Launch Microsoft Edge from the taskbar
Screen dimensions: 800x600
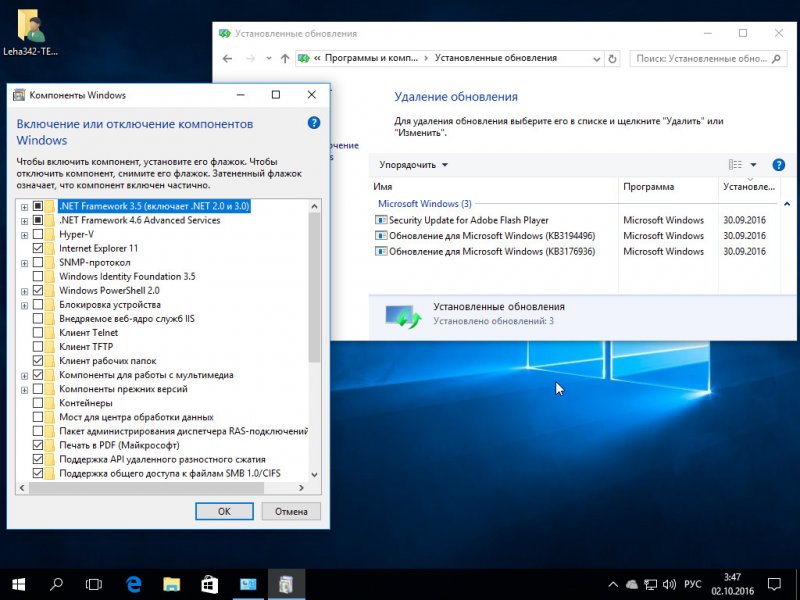point(134,584)
